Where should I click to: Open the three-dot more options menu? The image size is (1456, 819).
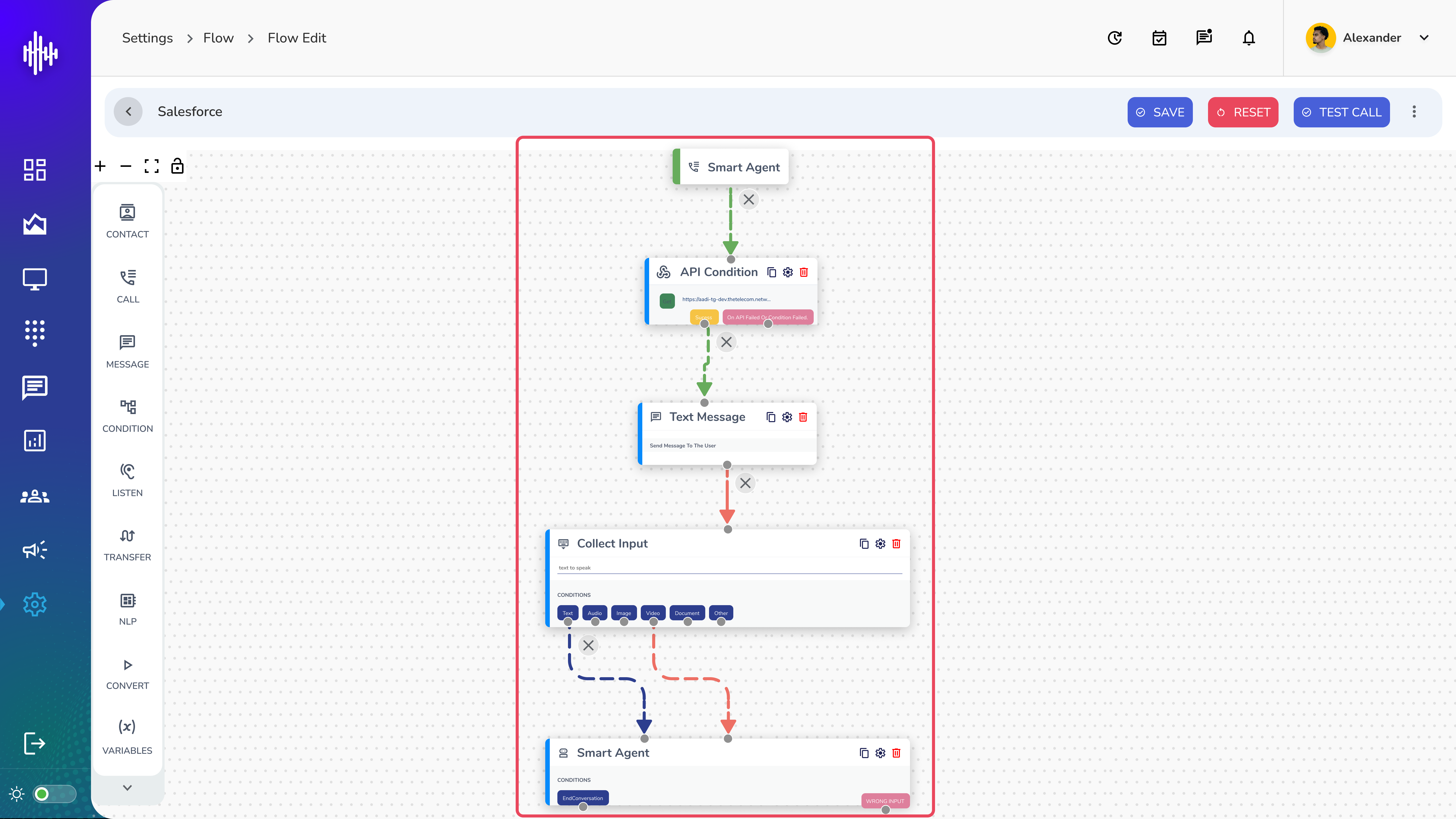pos(1414,112)
